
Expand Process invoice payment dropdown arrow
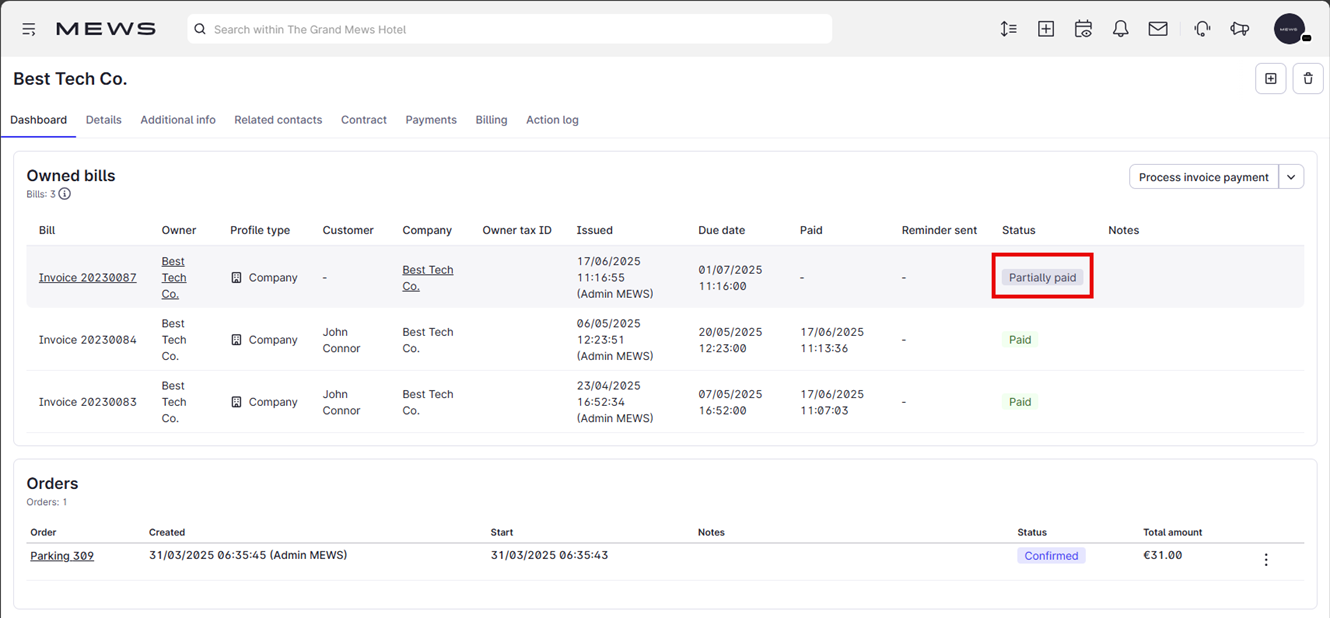point(1291,177)
